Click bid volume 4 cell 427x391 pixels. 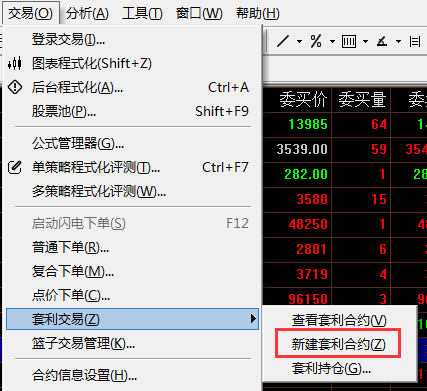[x=361, y=274]
